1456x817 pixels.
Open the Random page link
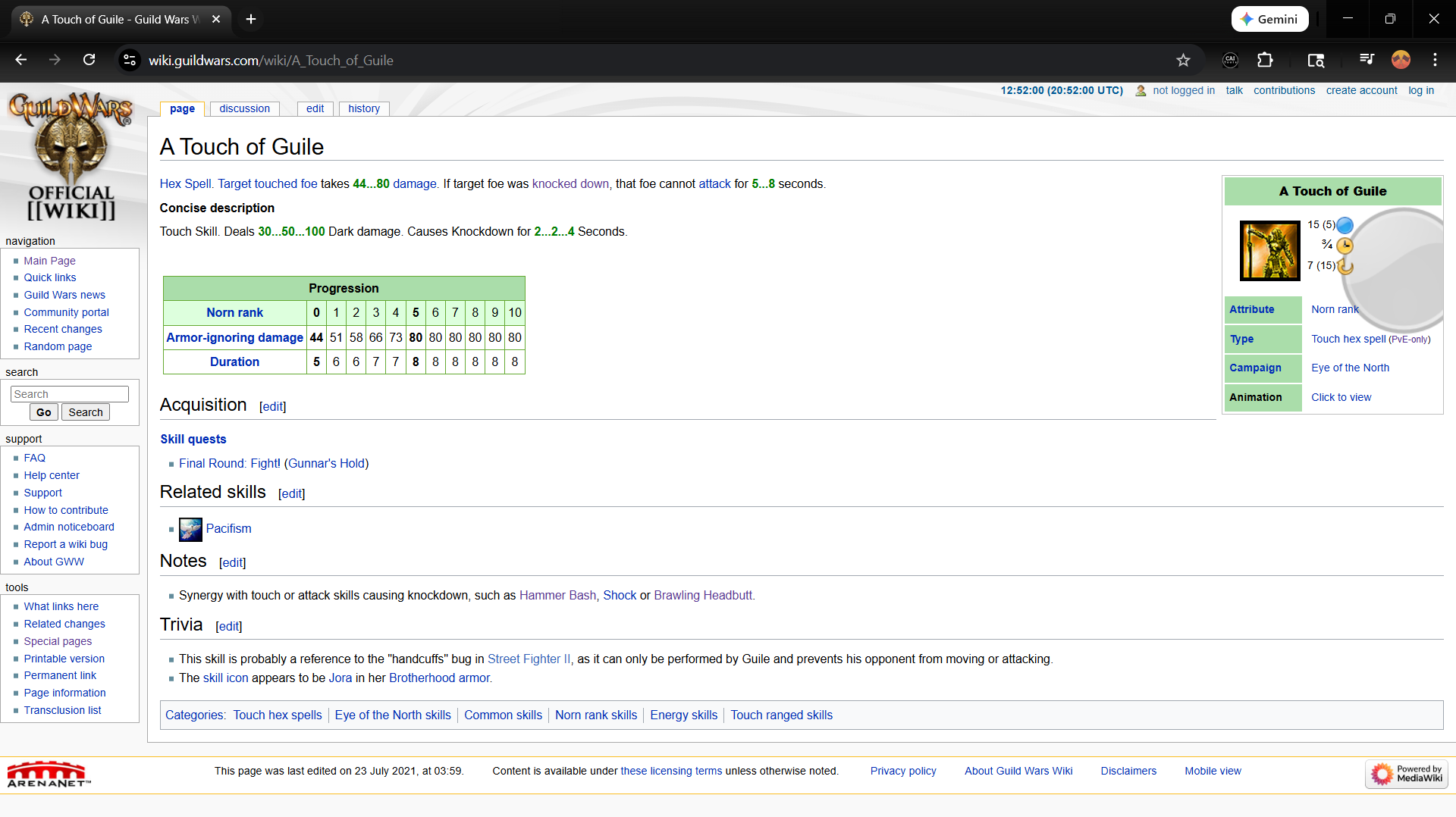[x=58, y=346]
